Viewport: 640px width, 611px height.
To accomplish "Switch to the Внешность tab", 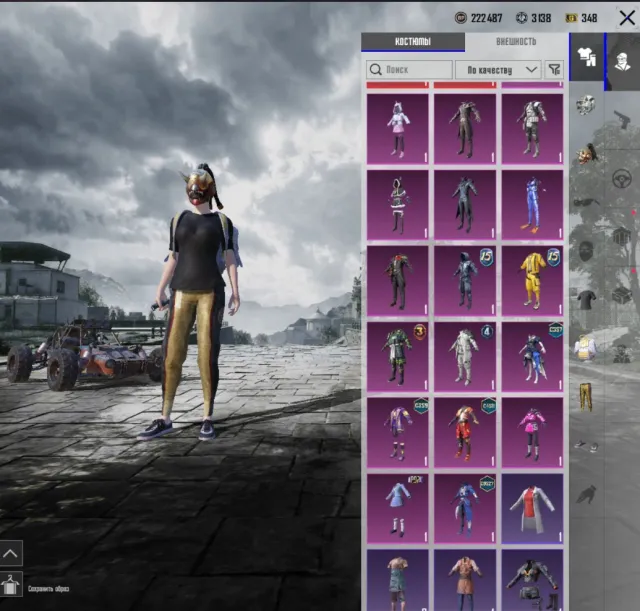I will (x=516, y=42).
